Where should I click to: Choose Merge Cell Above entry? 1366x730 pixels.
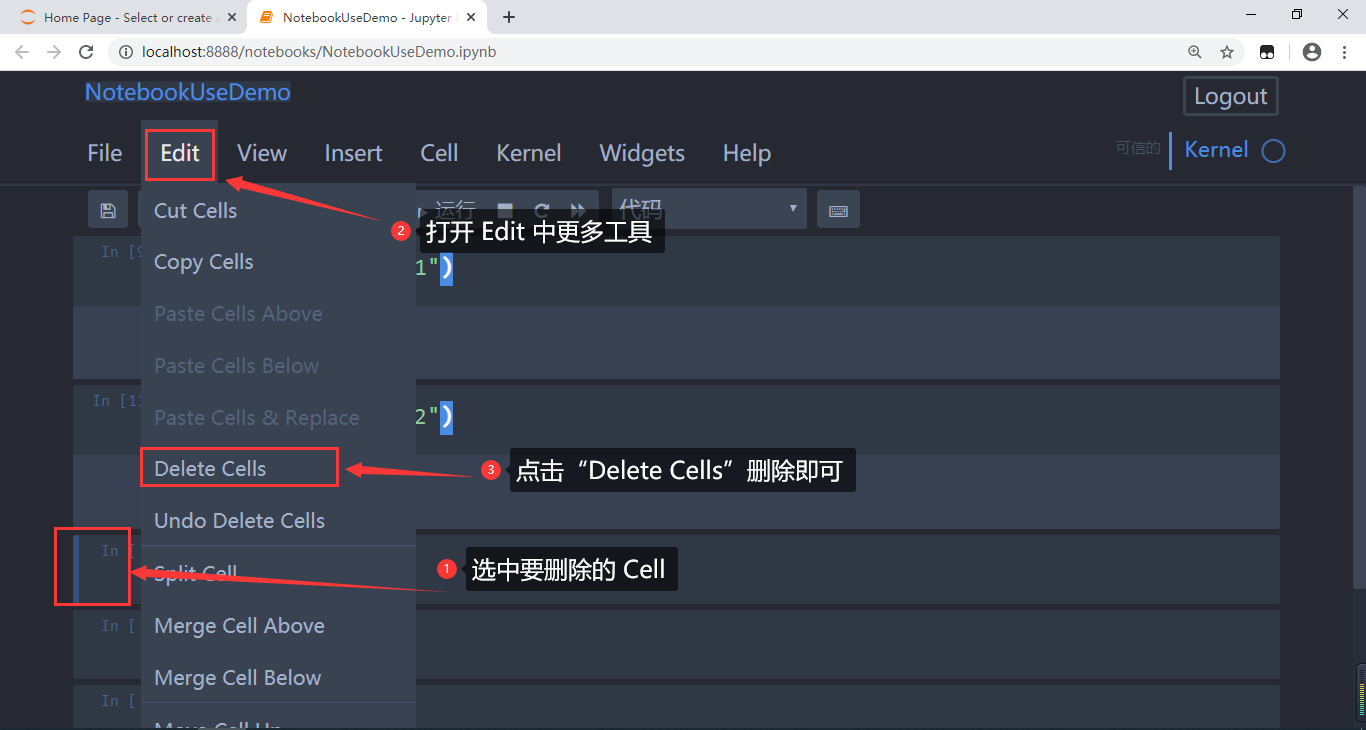click(x=278, y=626)
